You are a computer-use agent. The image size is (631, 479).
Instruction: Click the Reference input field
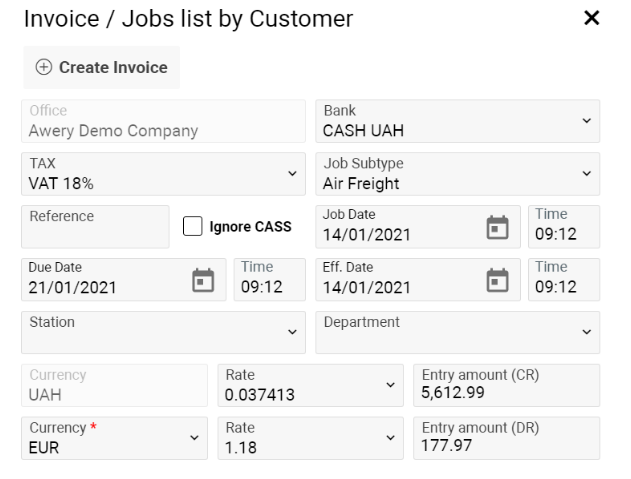tap(95, 227)
